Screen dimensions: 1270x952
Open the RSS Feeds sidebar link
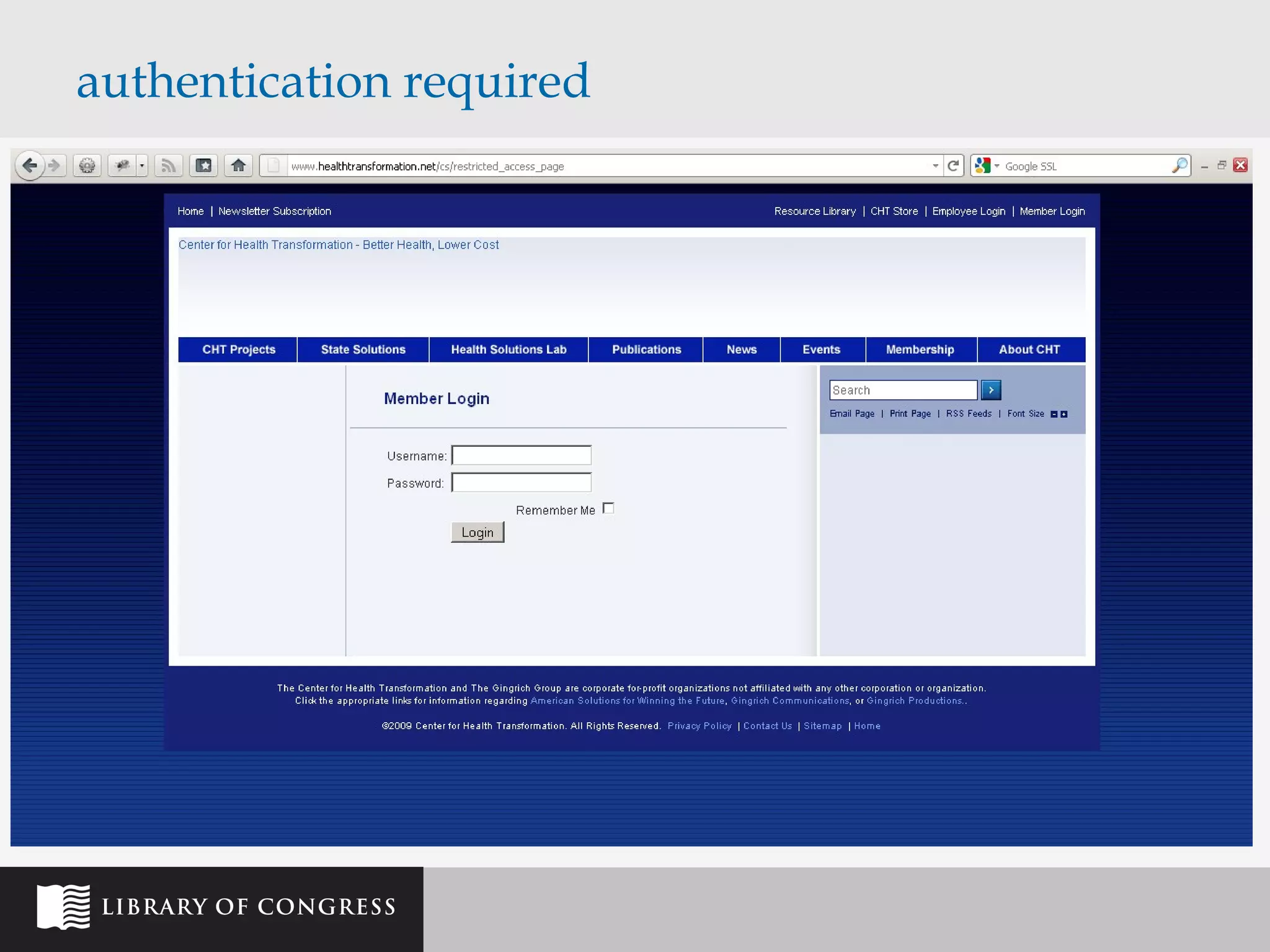coord(969,413)
